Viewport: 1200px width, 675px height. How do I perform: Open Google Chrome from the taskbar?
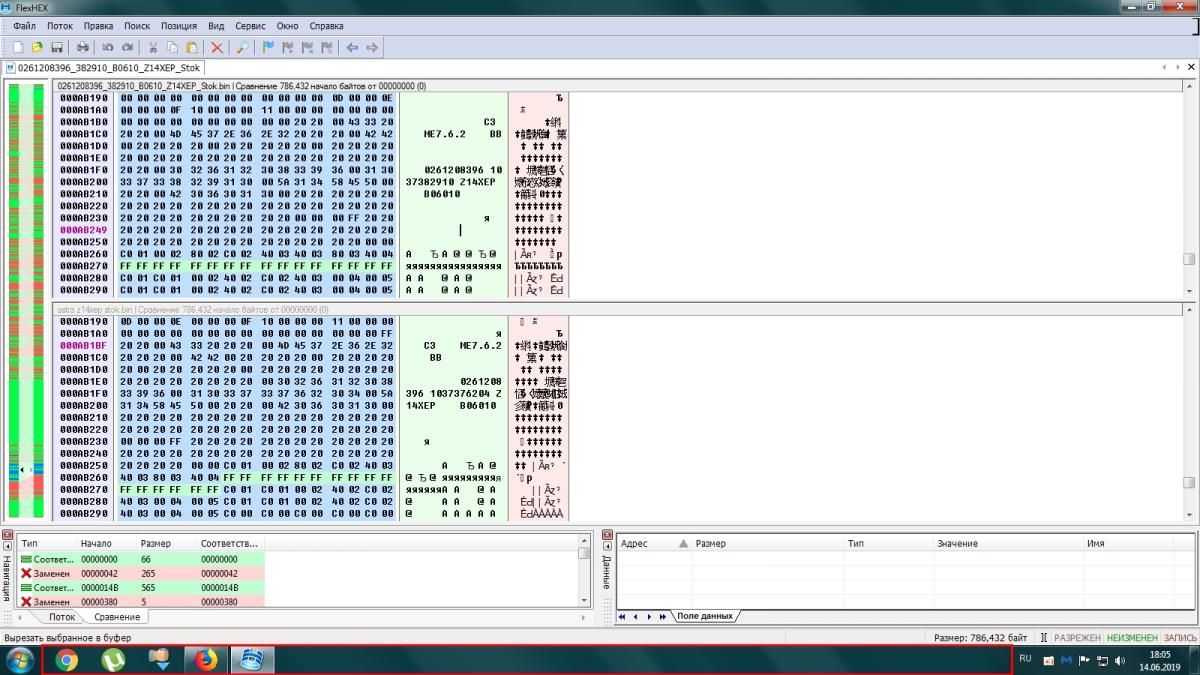point(67,660)
